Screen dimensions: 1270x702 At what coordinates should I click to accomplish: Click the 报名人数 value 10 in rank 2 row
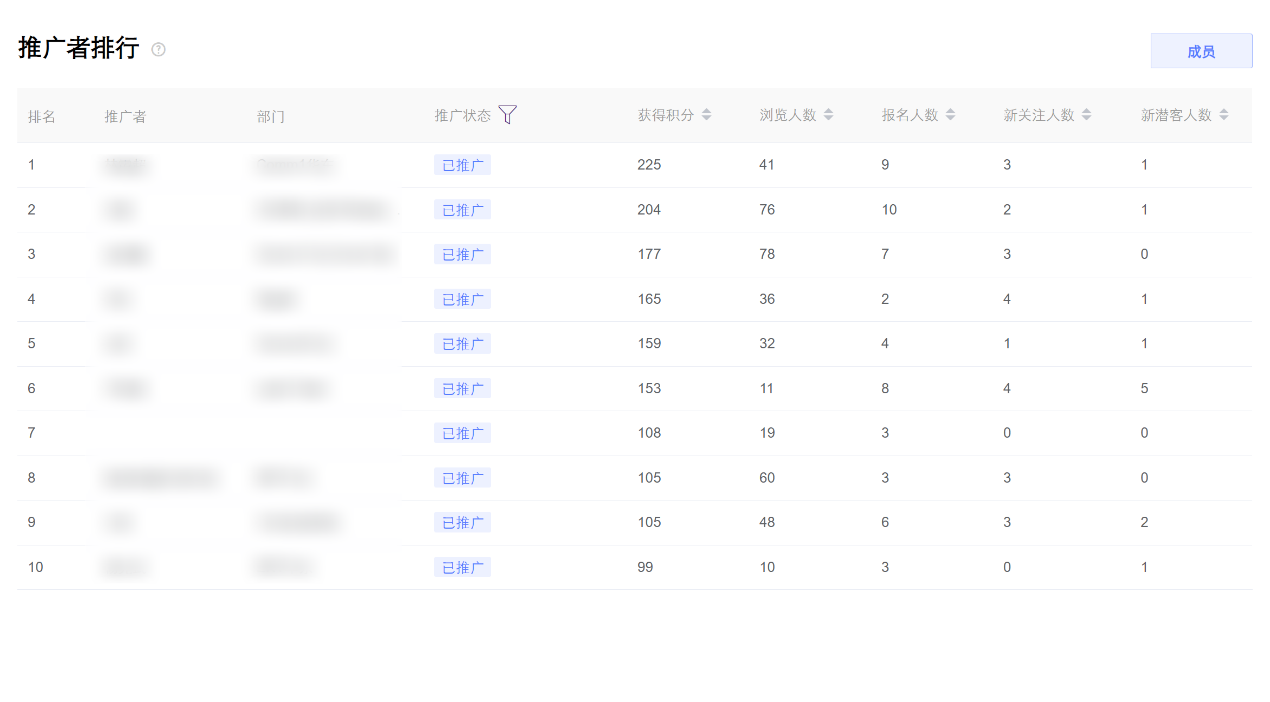pyautogui.click(x=889, y=210)
